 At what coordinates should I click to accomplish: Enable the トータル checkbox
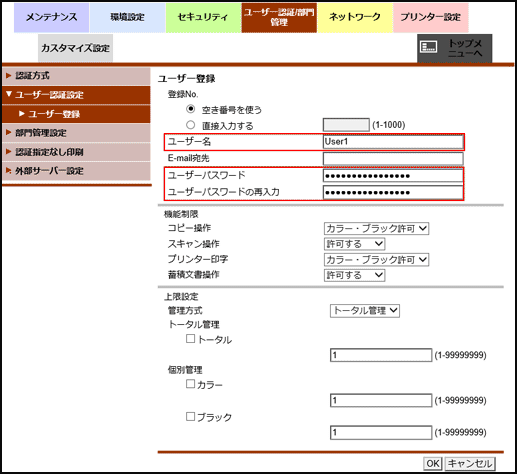tap(190, 339)
